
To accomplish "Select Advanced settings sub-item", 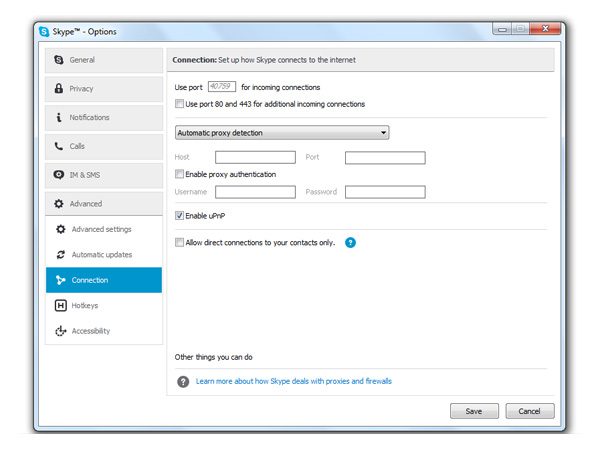I will (x=104, y=229).
